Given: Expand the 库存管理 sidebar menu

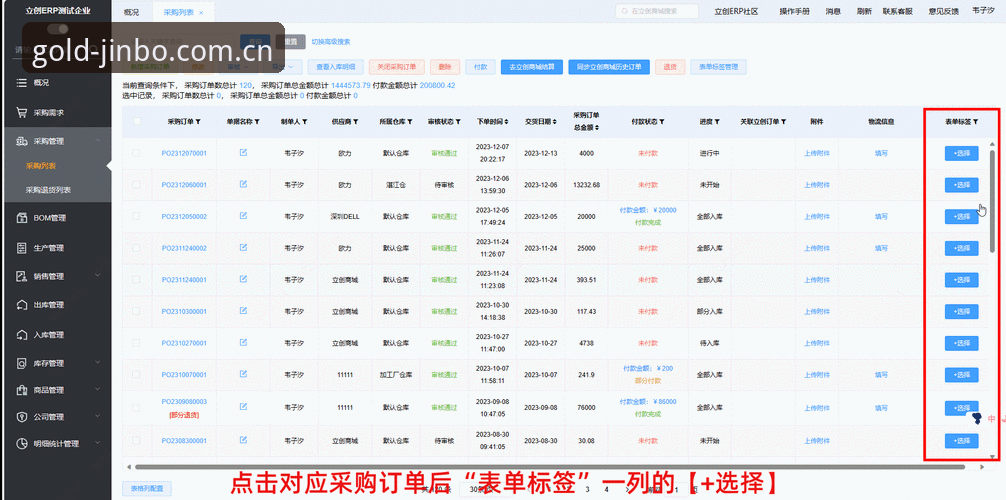Looking at the screenshot, I should (98, 363).
